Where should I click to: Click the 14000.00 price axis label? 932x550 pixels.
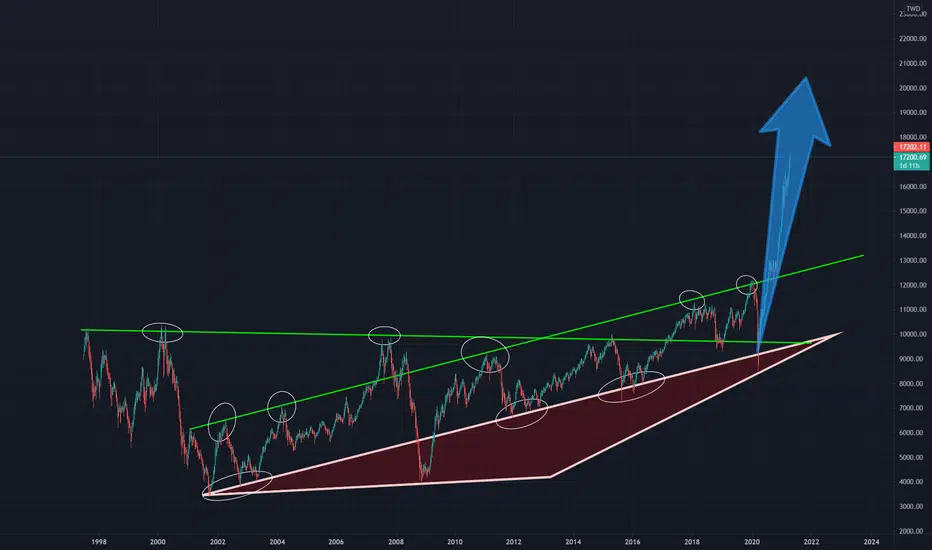(x=912, y=236)
